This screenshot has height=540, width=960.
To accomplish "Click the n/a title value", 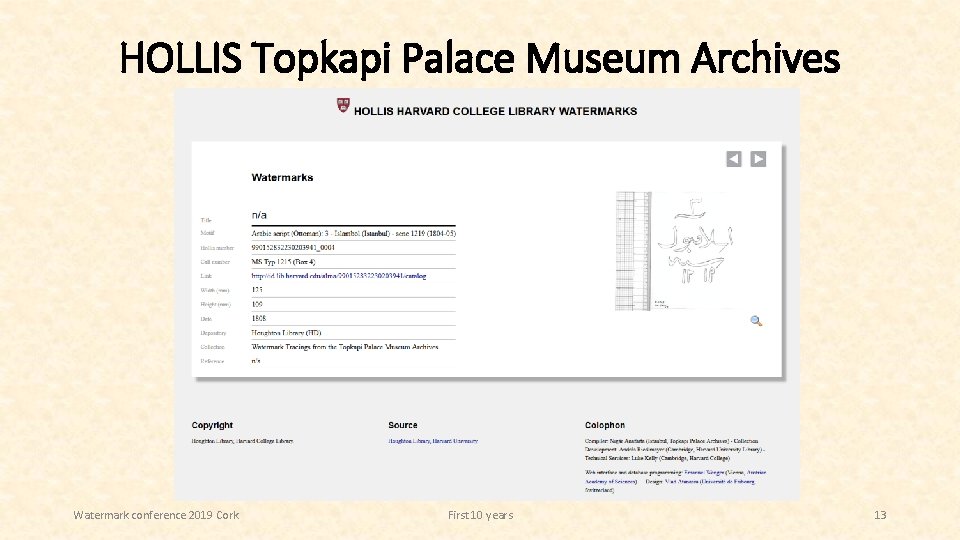I will [x=259, y=215].
